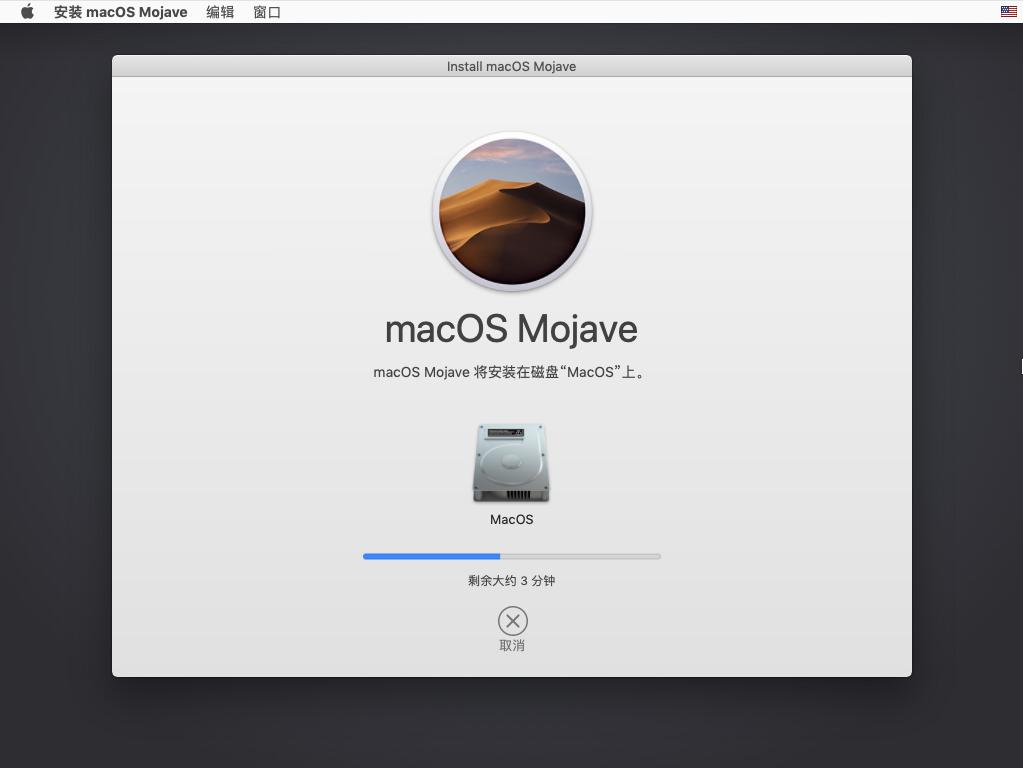
Task: Select the installer's circular Mojave thumbnail
Action: (511, 211)
